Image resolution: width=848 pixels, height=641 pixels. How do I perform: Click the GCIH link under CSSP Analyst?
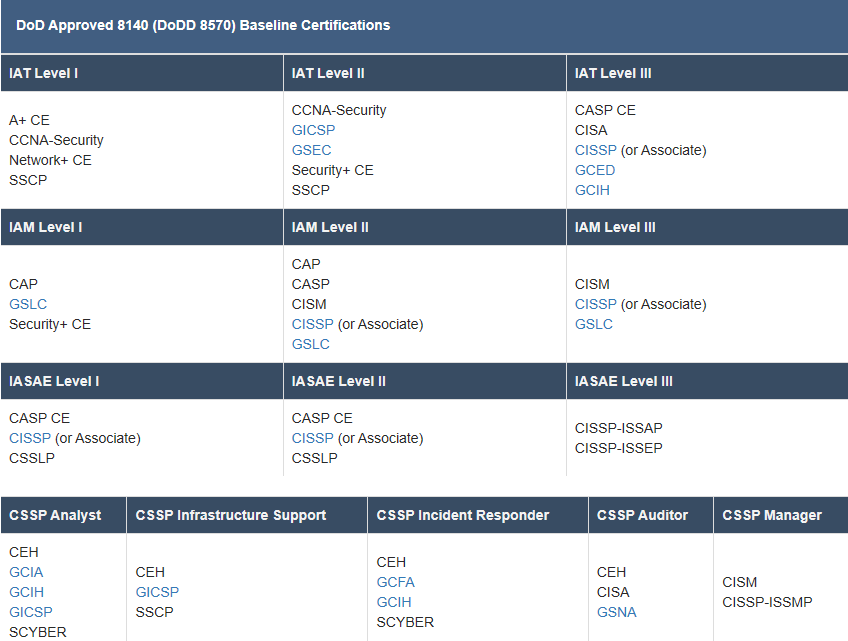[26, 592]
